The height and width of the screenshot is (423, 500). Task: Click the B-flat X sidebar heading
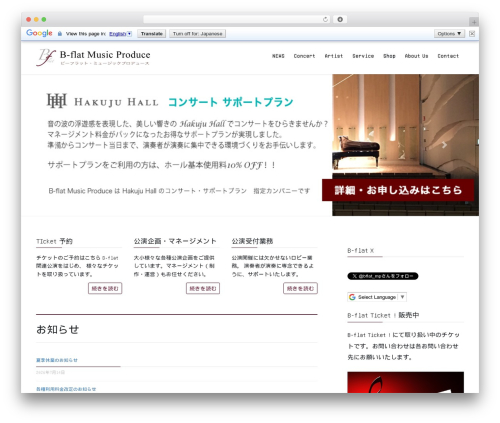361,250
